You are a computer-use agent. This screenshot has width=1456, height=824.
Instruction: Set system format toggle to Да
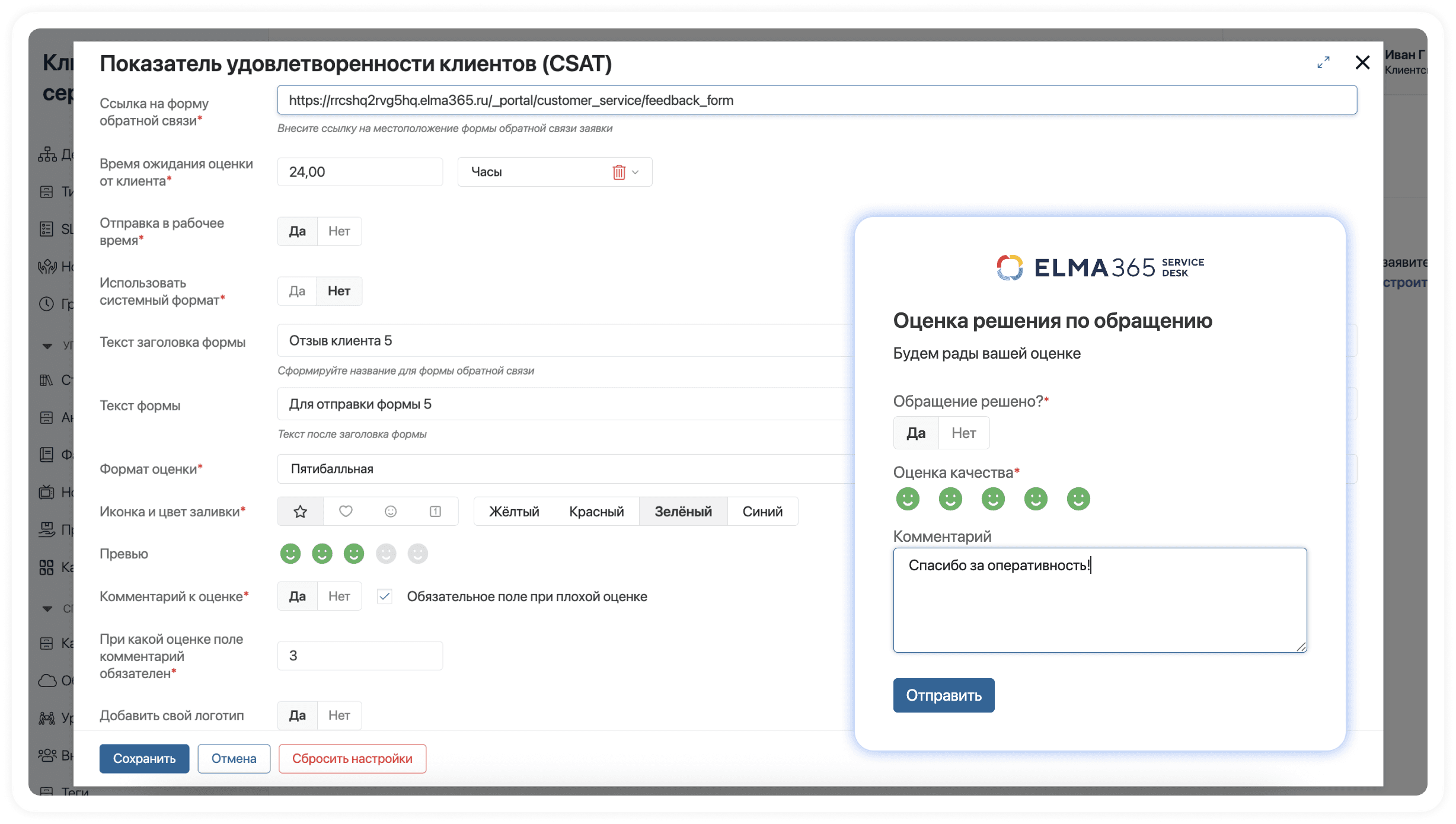click(297, 291)
